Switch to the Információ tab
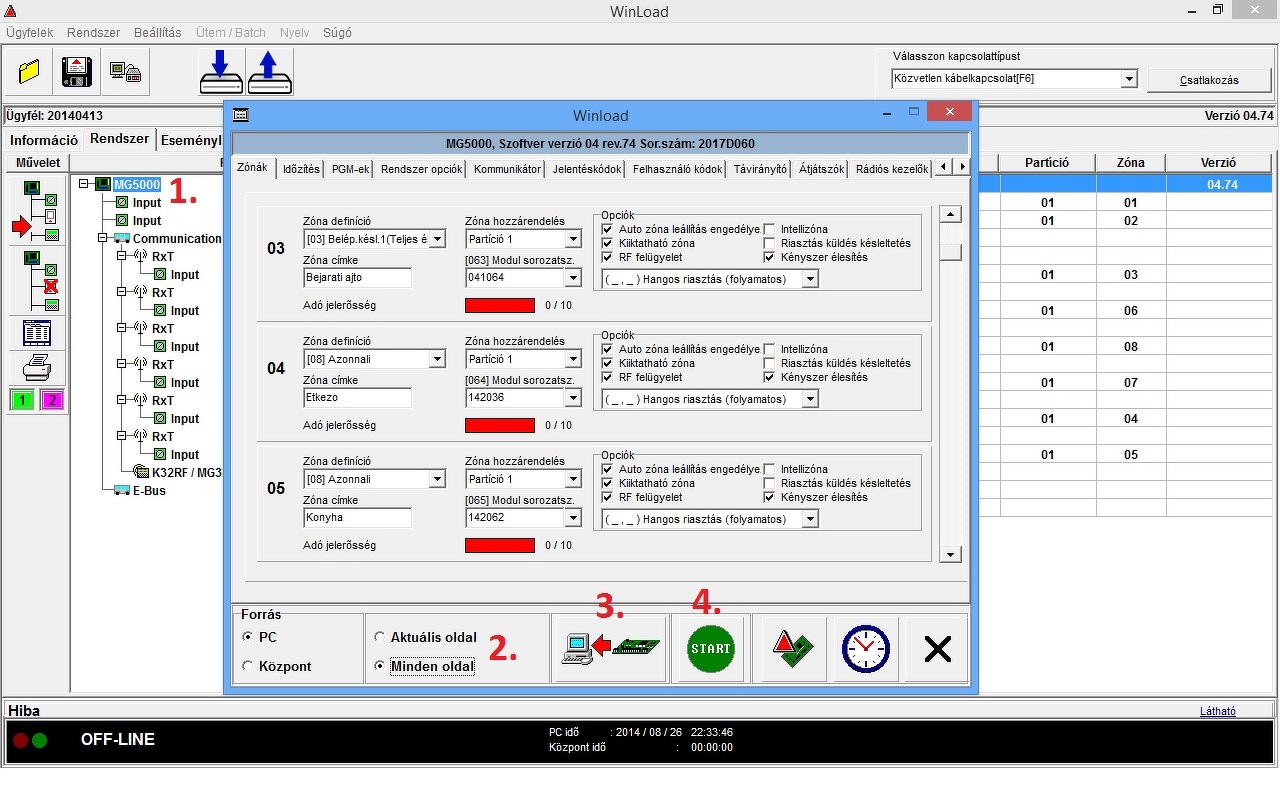Image resolution: width=1280 pixels, height=800 pixels. [x=44, y=140]
